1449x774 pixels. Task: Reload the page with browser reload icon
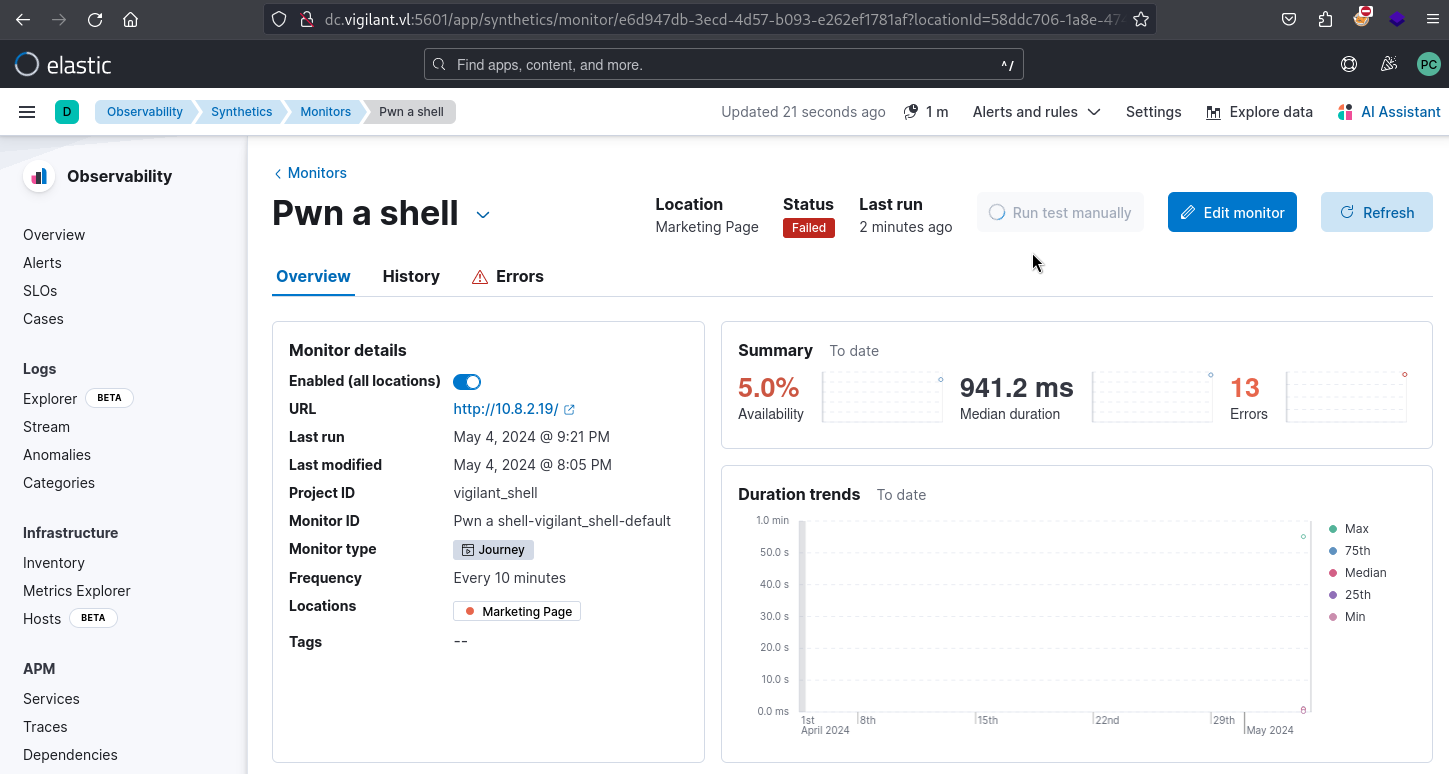click(x=95, y=19)
